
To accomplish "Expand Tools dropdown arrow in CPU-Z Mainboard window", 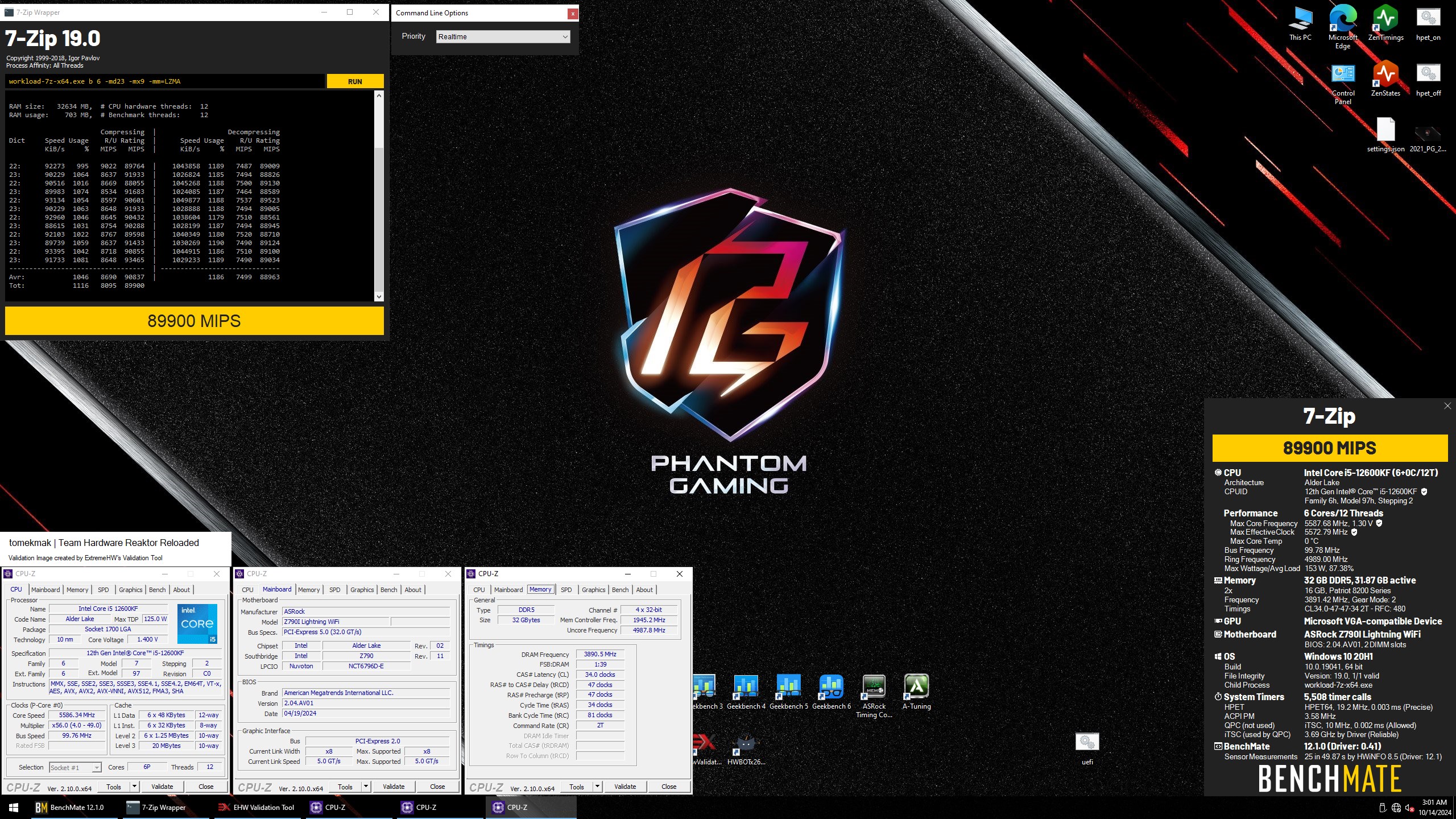I will click(x=366, y=787).
